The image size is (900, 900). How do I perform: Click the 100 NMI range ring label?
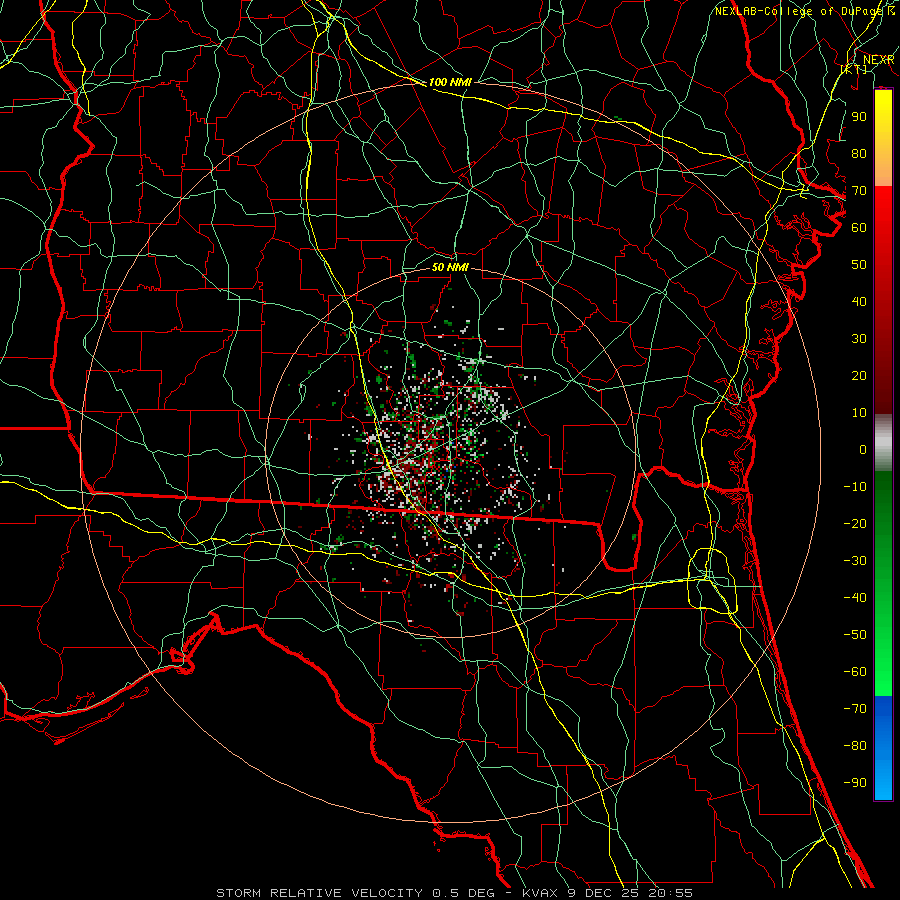pyautogui.click(x=450, y=82)
